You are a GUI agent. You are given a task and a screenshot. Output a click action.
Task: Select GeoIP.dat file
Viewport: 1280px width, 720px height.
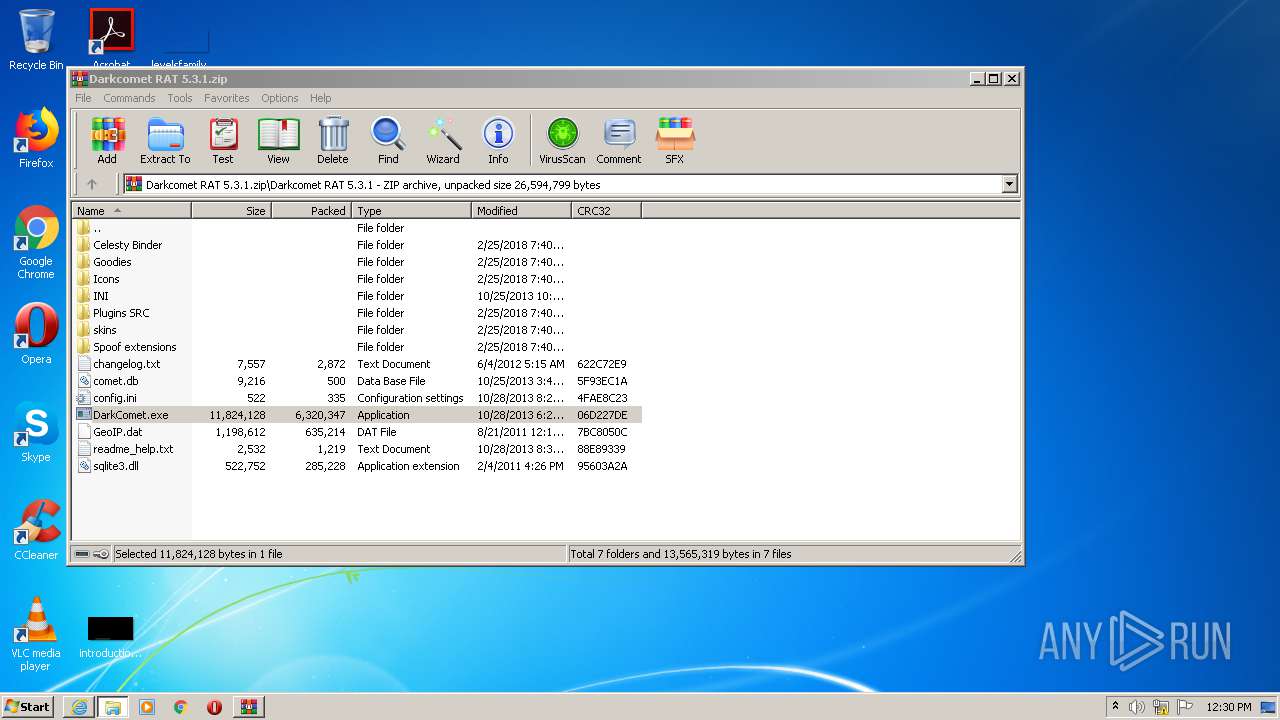pyautogui.click(x=117, y=432)
